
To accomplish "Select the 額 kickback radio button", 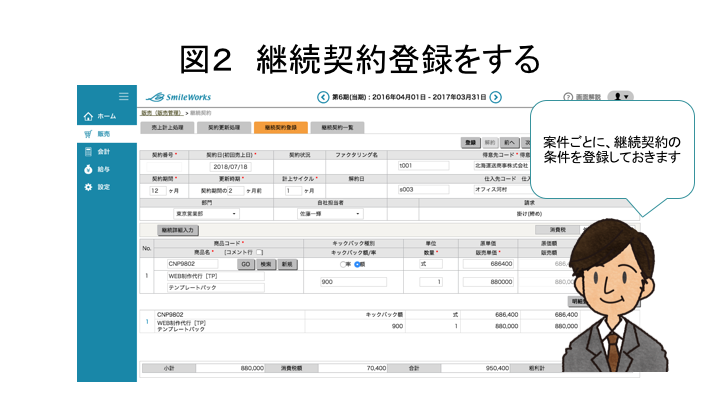I will click(x=357, y=264).
